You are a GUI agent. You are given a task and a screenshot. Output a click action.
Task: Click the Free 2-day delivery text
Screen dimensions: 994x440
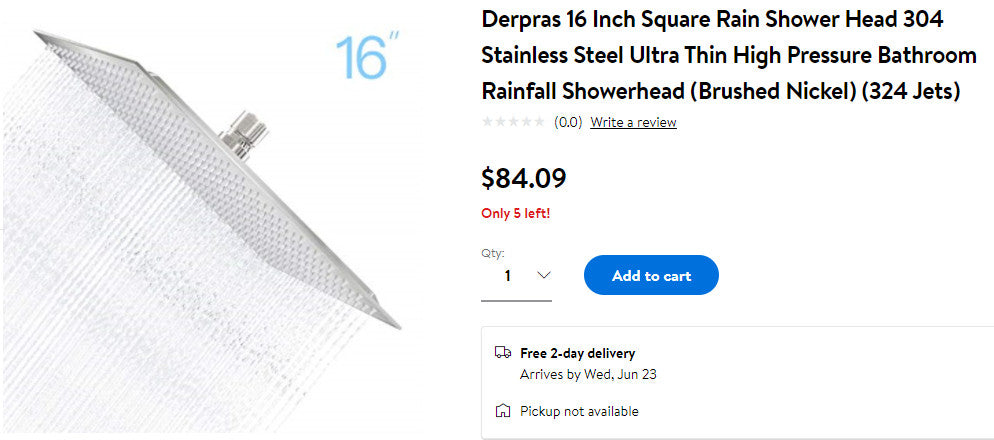(577, 353)
